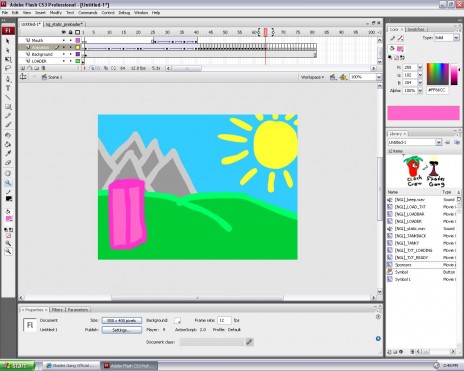Click the brightness slider in Color panel

coord(454,74)
